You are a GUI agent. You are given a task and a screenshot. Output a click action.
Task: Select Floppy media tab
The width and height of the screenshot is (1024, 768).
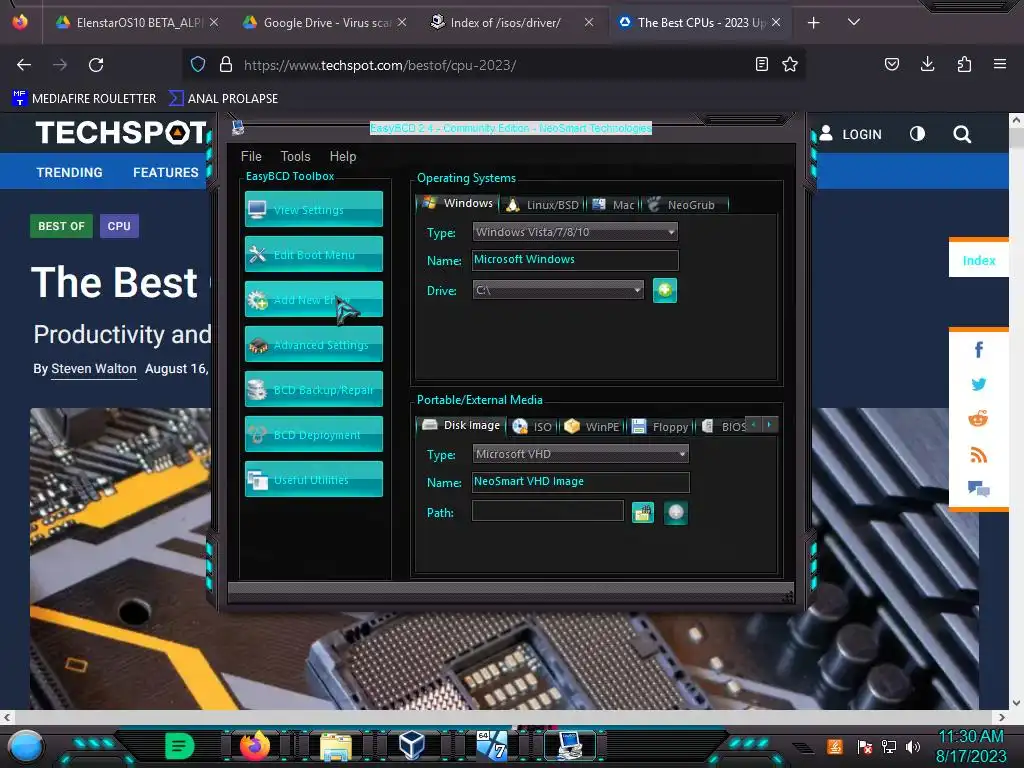660,426
